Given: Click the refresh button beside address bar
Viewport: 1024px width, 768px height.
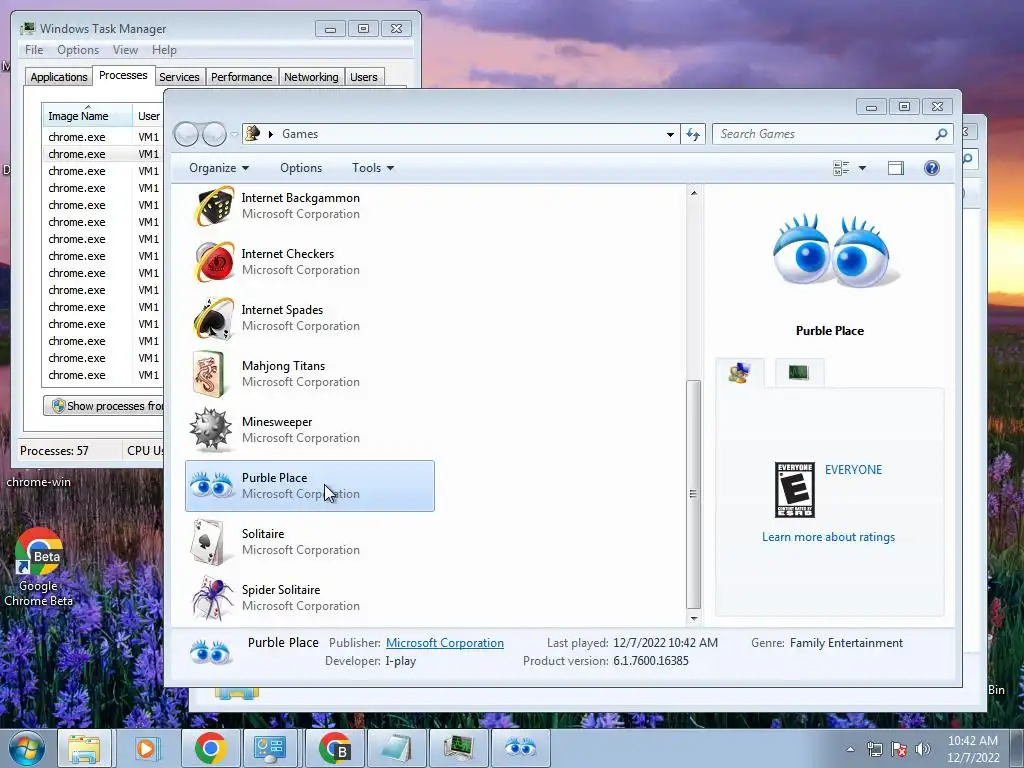Looking at the screenshot, I should 692,134.
